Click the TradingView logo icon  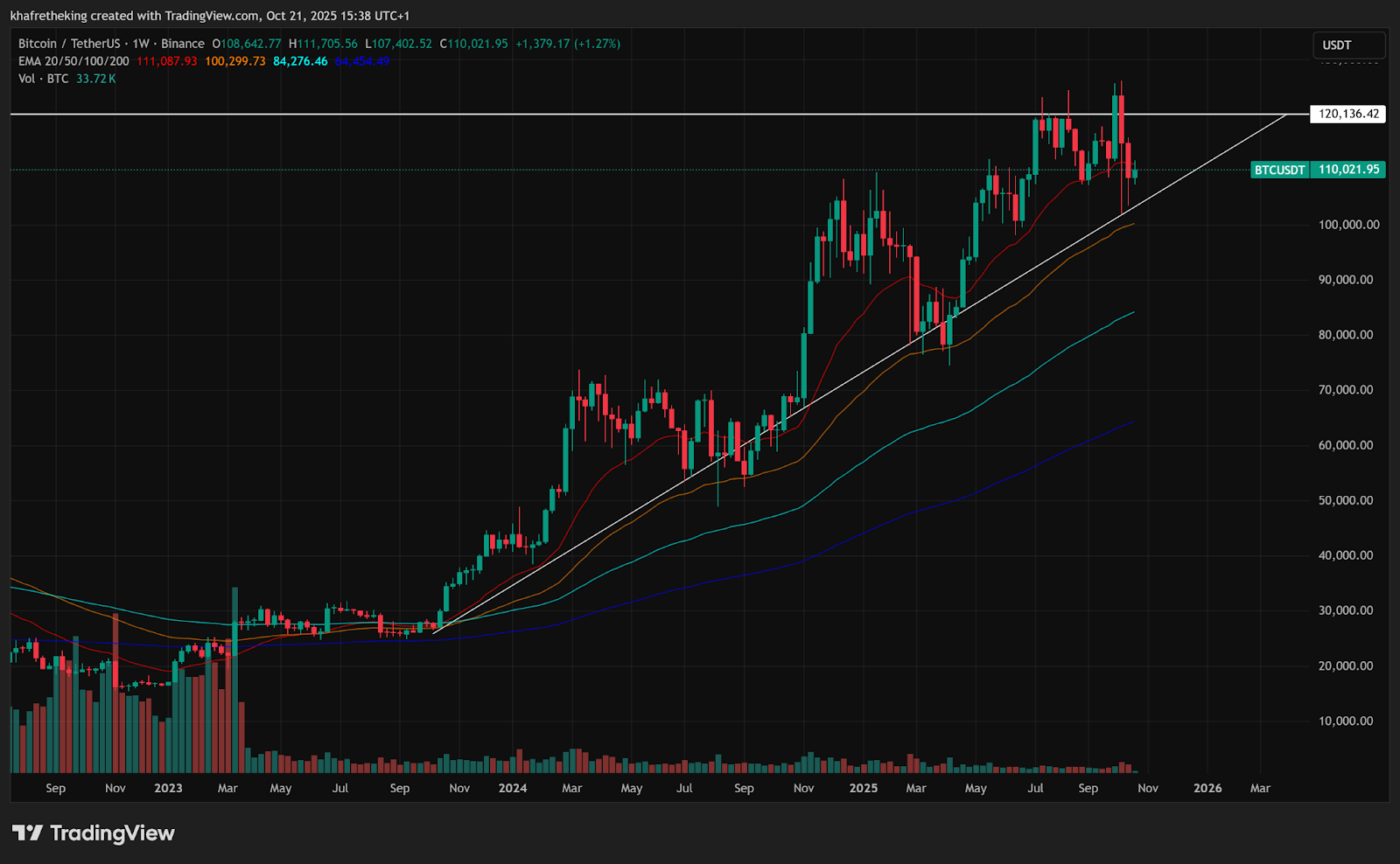tap(27, 833)
